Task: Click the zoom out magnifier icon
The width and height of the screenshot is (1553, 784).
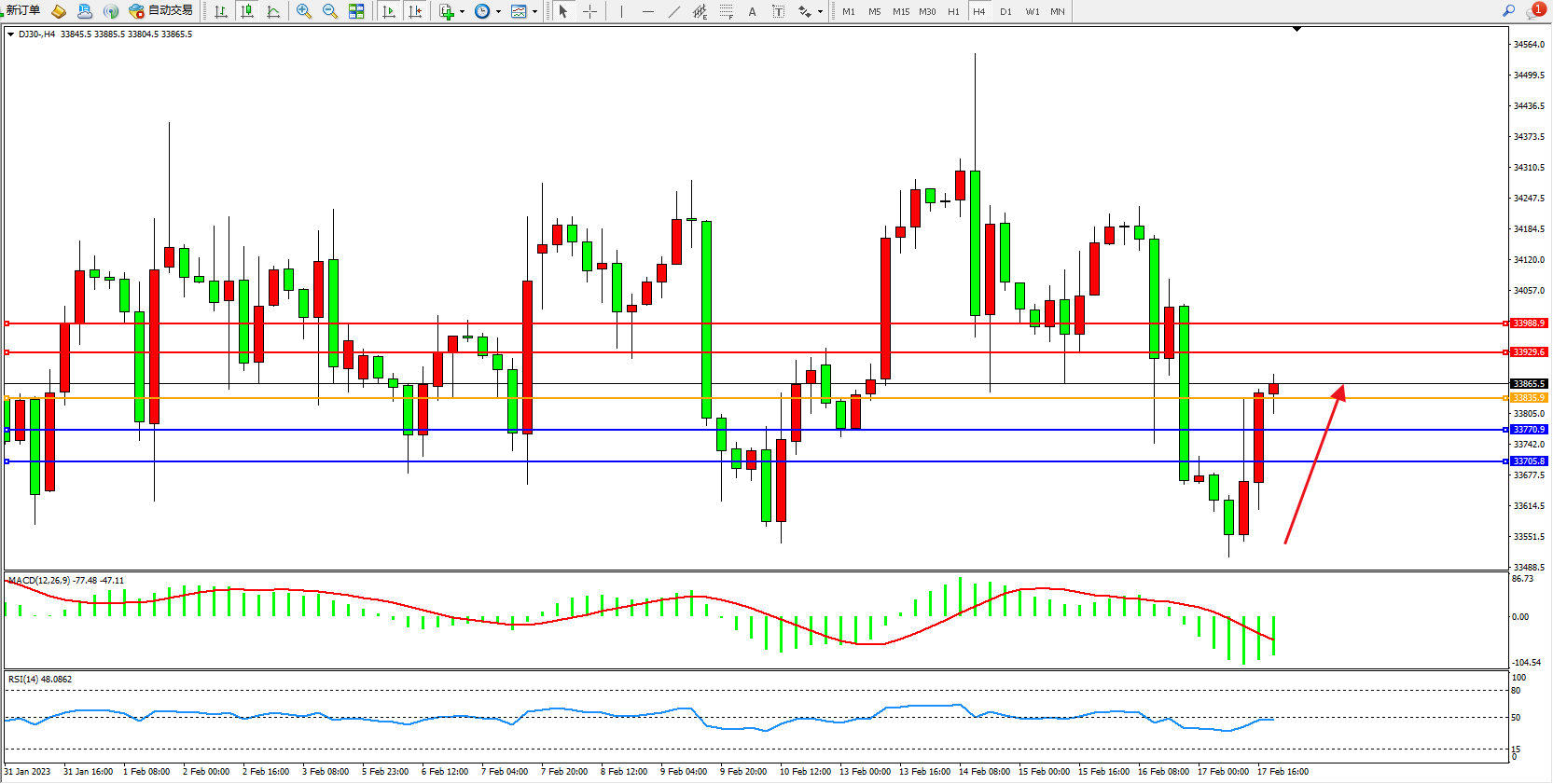Action: tap(329, 11)
